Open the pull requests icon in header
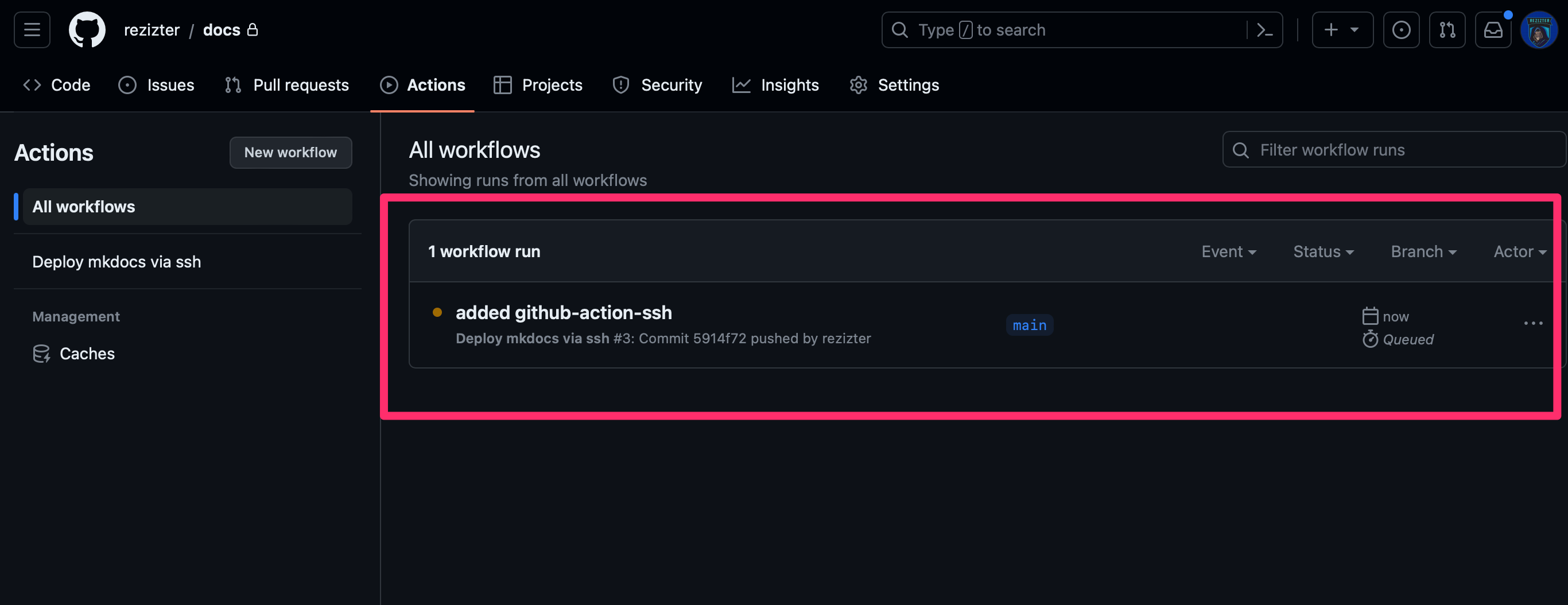This screenshot has height=605, width=1568. click(x=1447, y=30)
